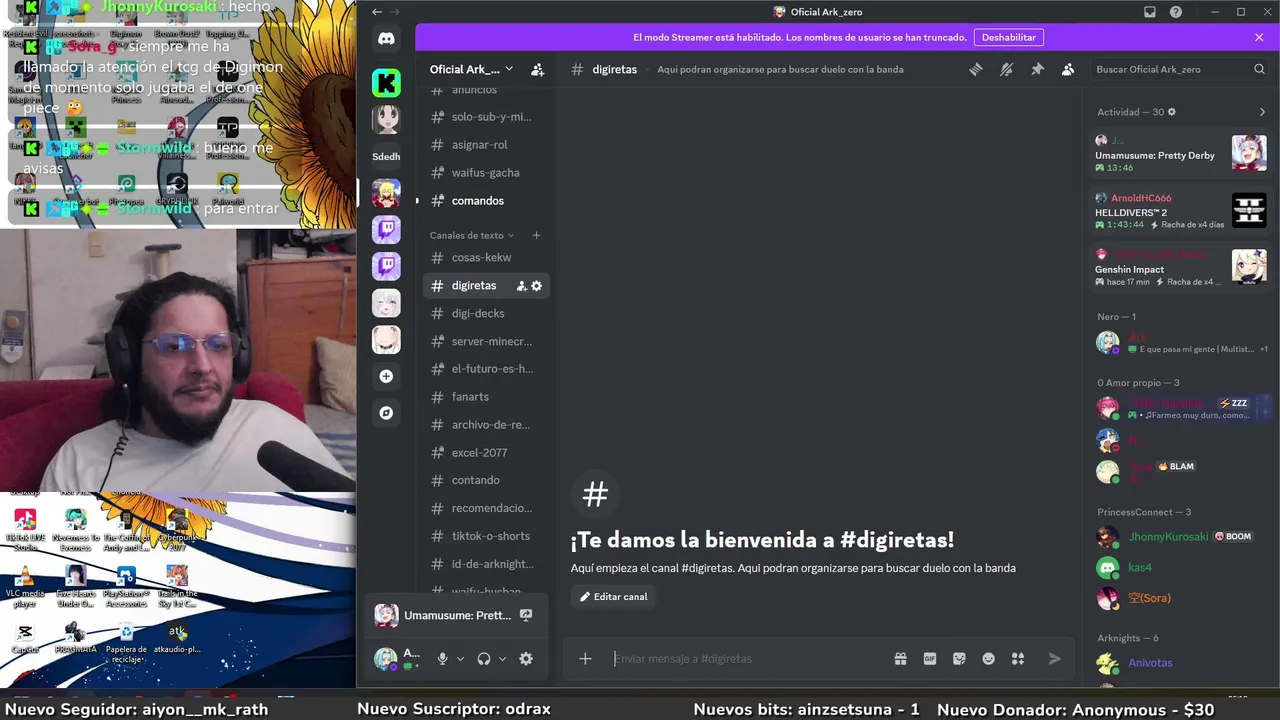Open the server-minecr... channel

click(x=486, y=342)
